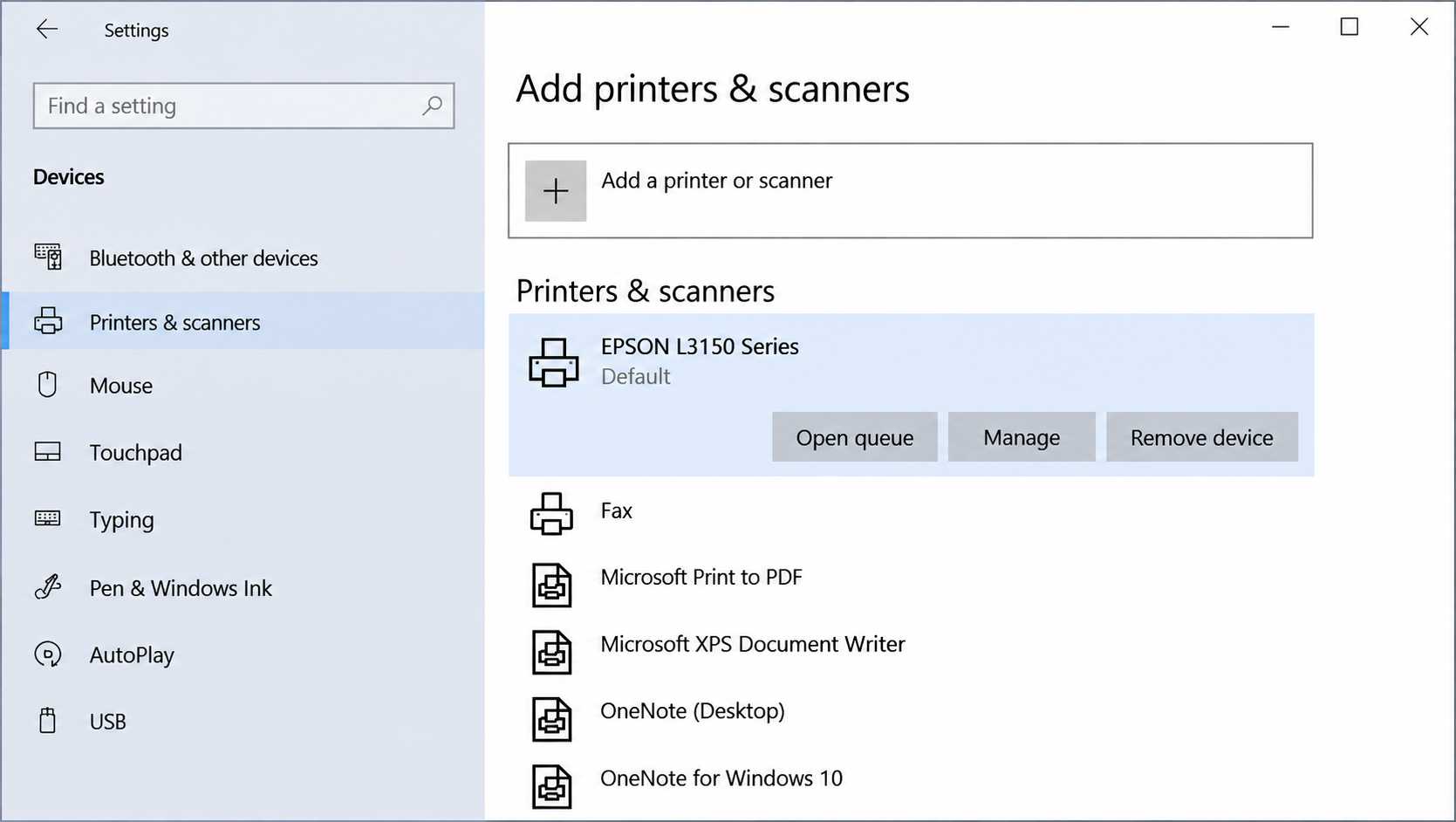The width and height of the screenshot is (1456, 822).
Task: Click the USB sidebar icon
Action: (48, 721)
